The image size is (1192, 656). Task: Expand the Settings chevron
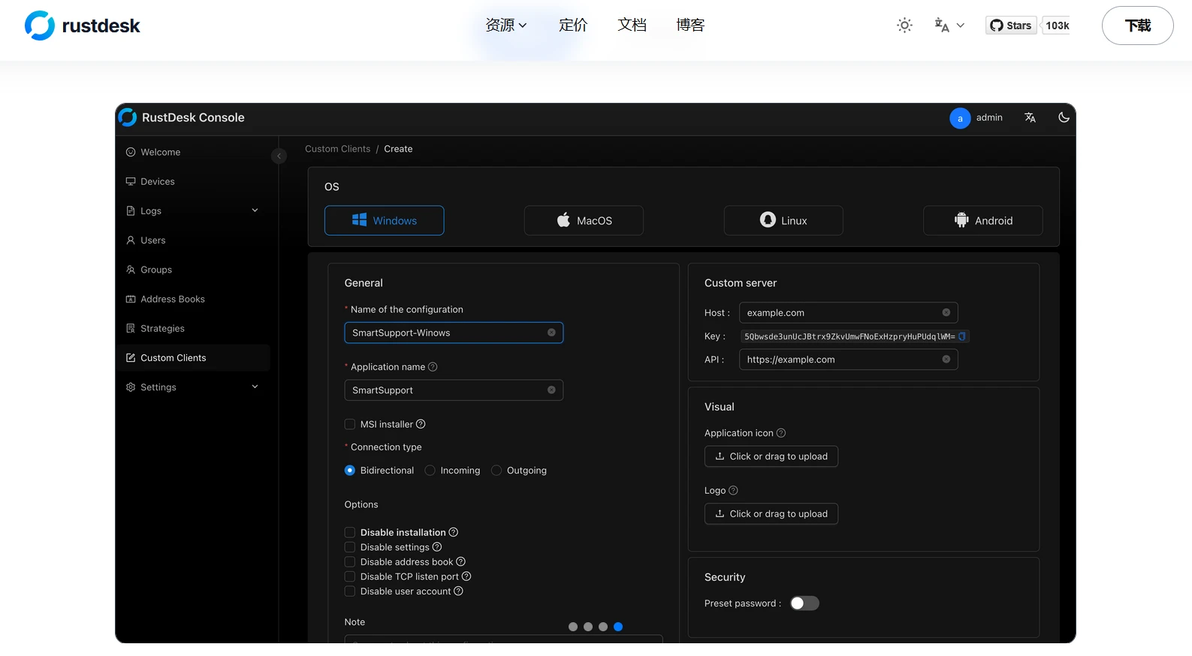coord(255,387)
